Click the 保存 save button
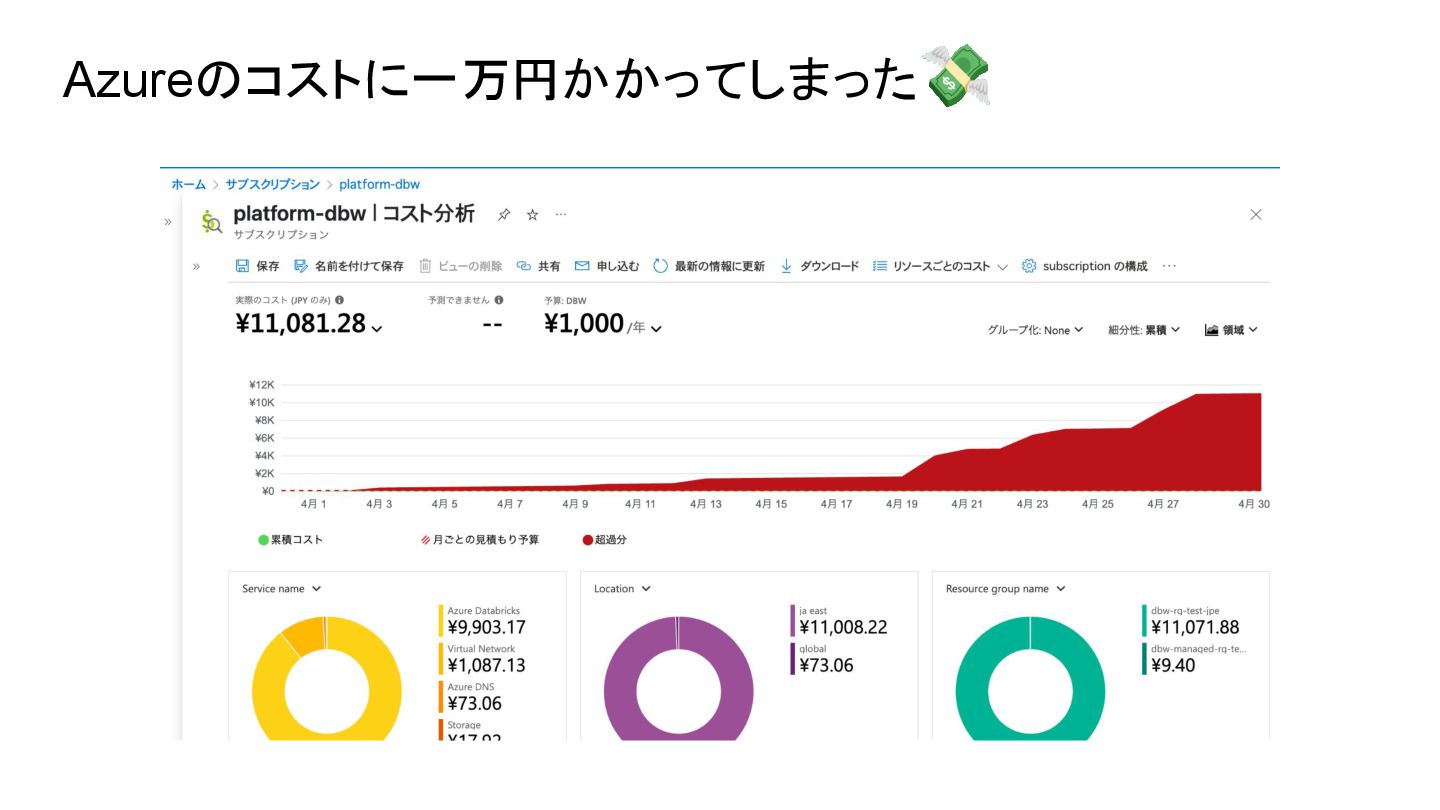The width and height of the screenshot is (1440, 810). (x=257, y=266)
